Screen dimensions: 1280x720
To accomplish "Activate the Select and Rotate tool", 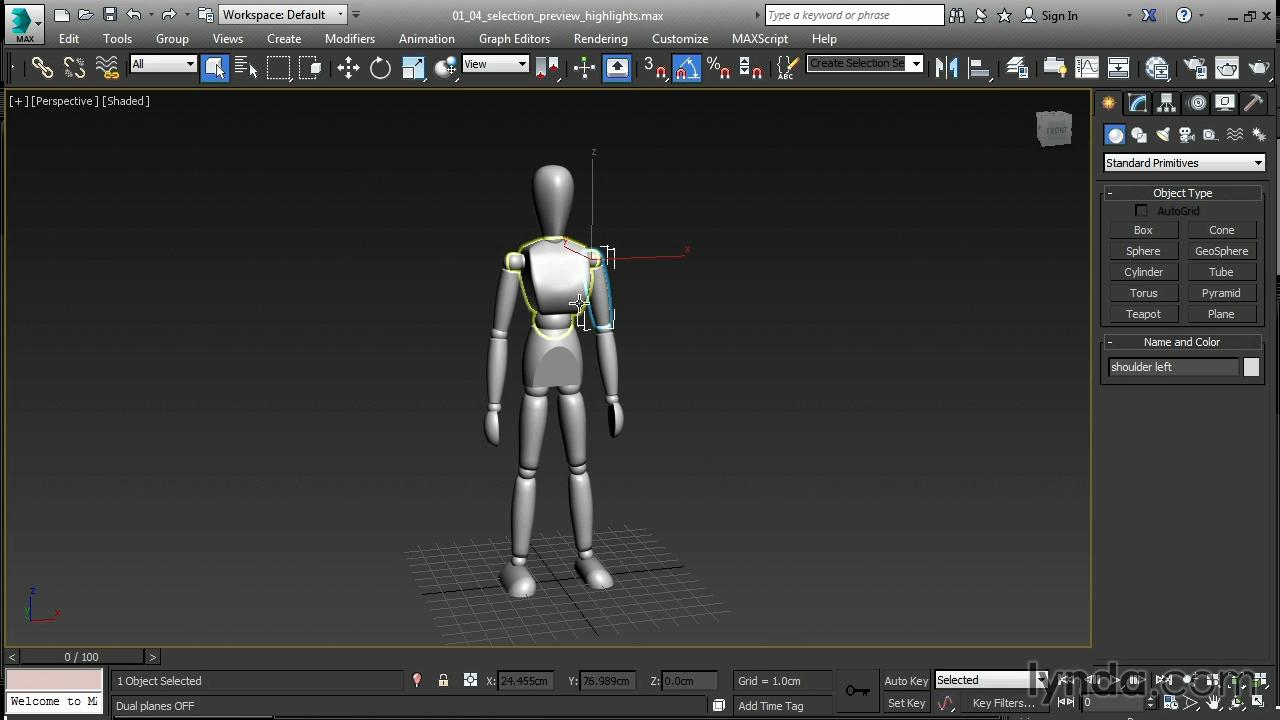I will (380, 67).
